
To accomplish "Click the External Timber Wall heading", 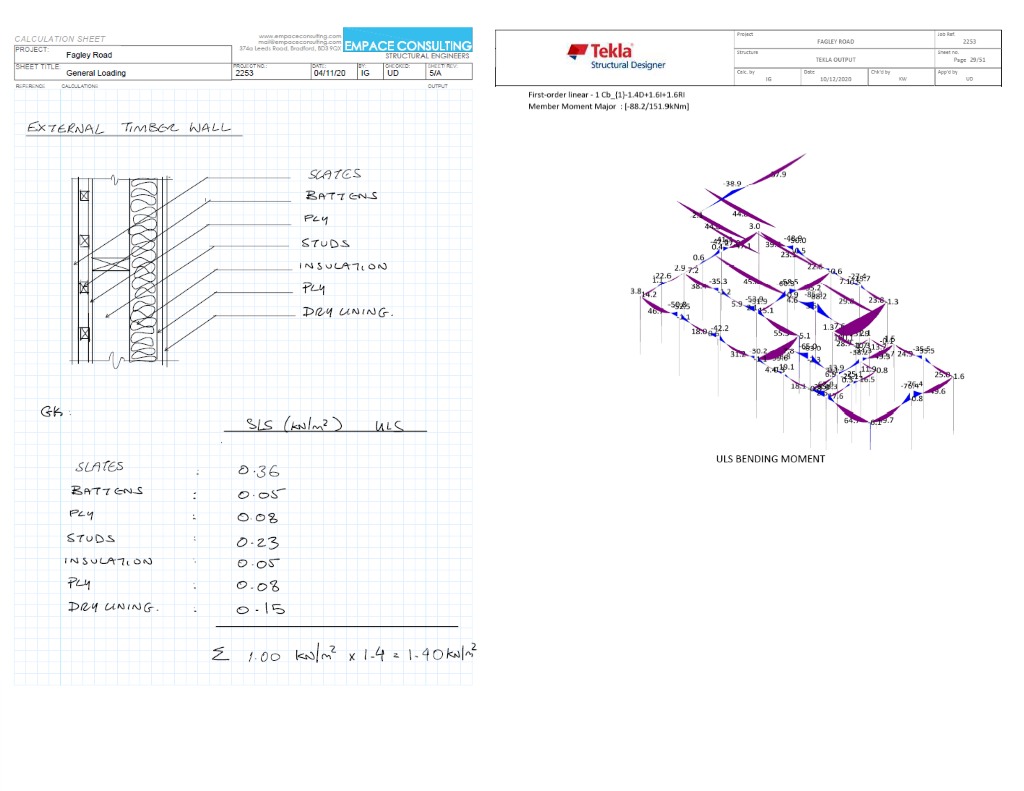I will [x=129, y=127].
